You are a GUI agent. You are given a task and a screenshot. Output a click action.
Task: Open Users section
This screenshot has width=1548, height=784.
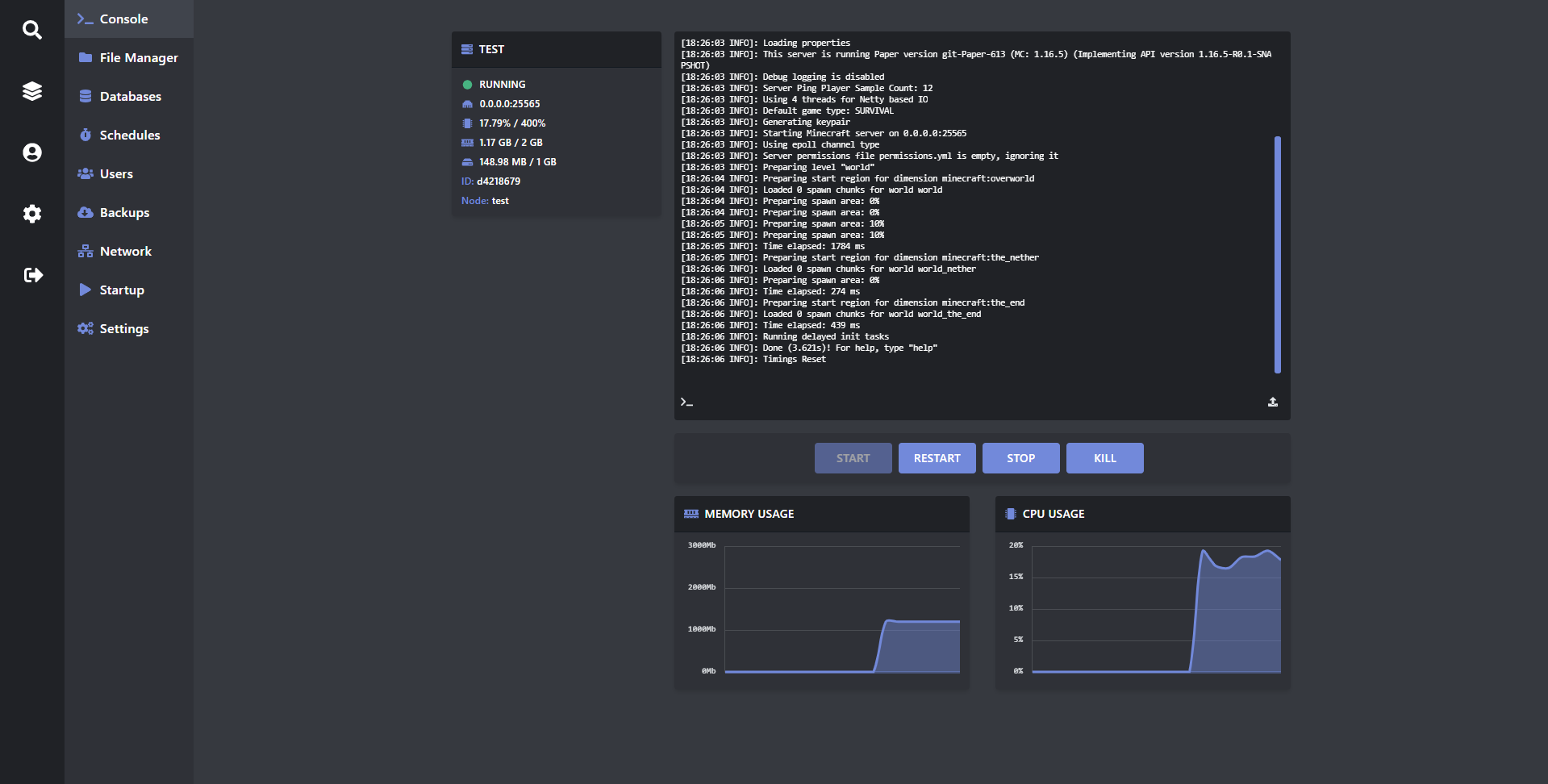pos(129,173)
